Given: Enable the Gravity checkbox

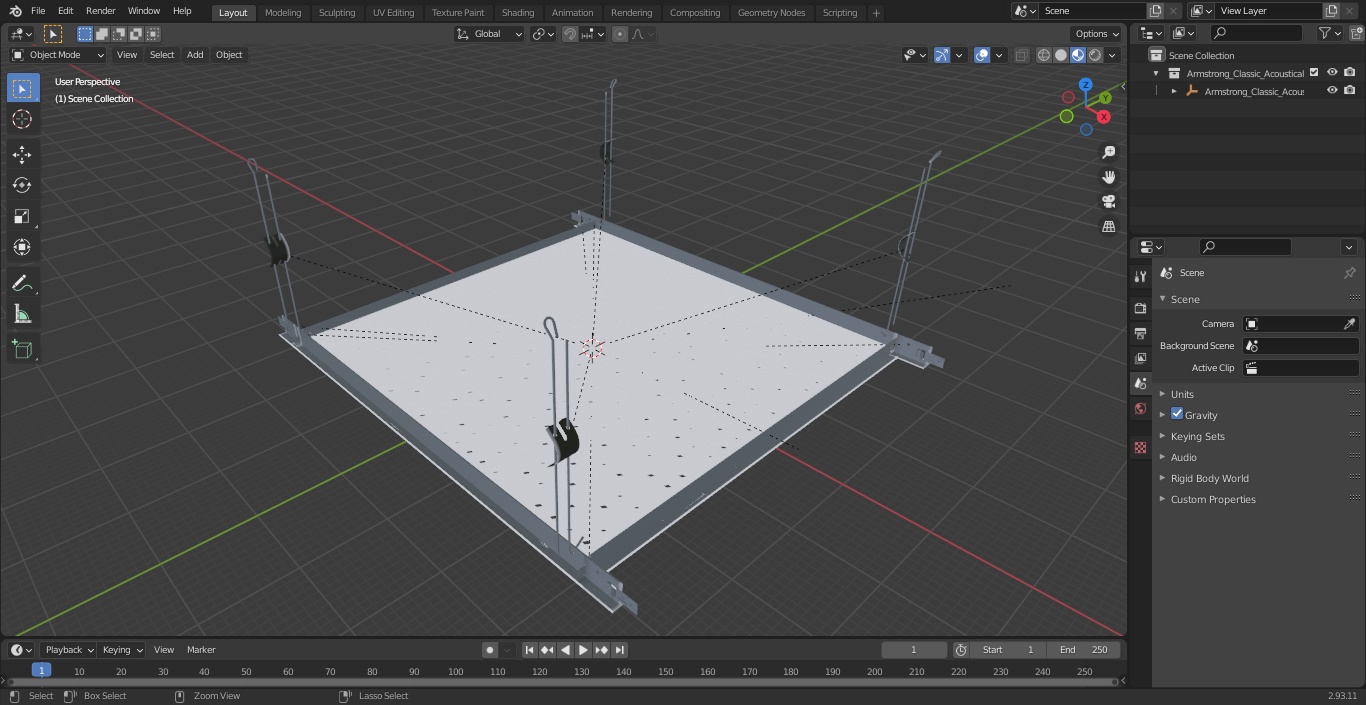Looking at the screenshot, I should 1177,414.
